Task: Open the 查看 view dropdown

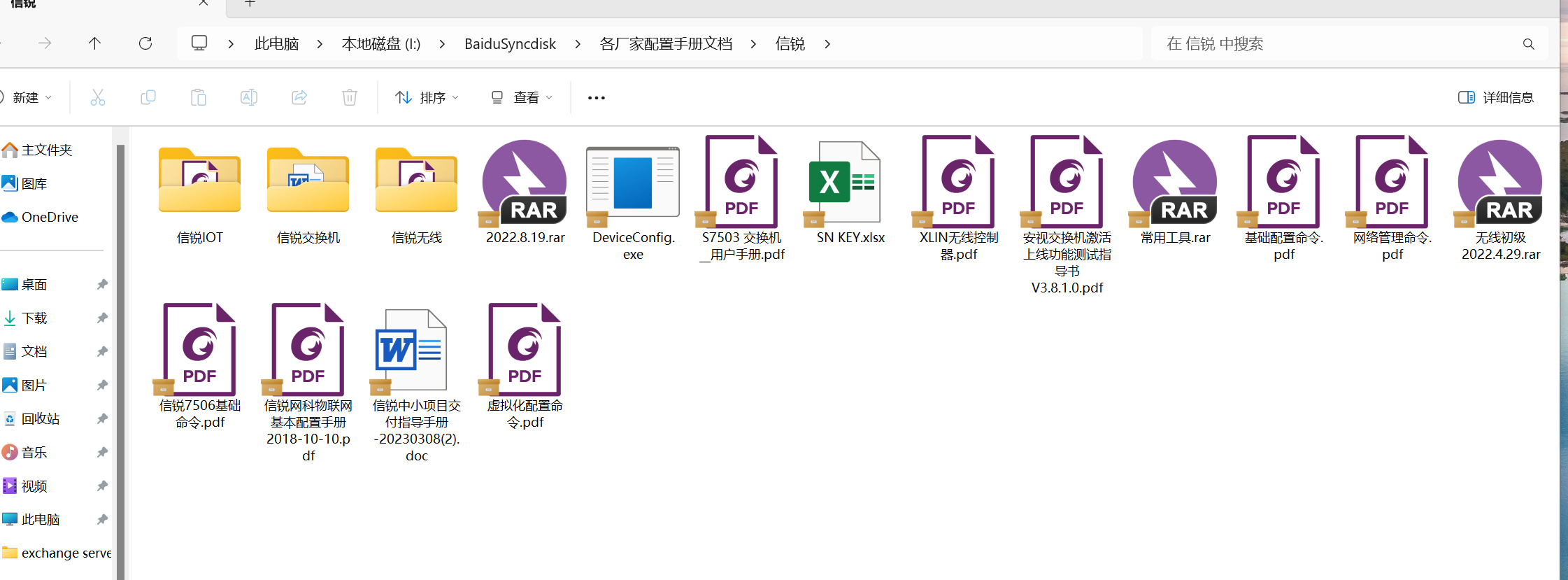Action: point(522,97)
